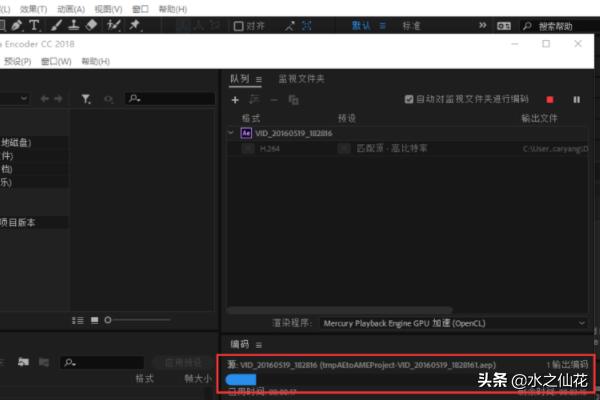Click the filter funnel icon in media browser
The height and width of the screenshot is (400, 600).
pos(86,99)
